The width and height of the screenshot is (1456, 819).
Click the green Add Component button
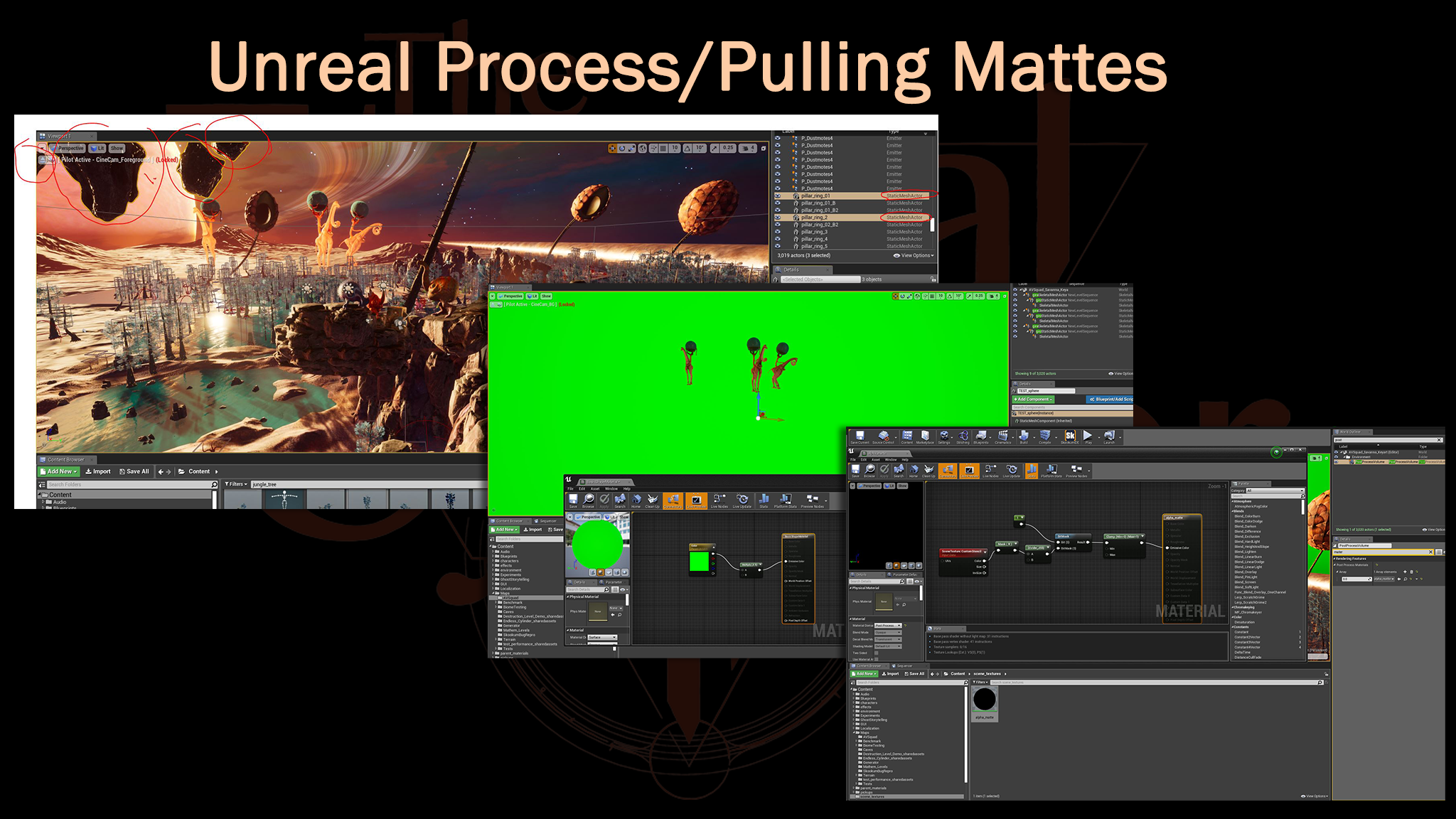click(1032, 400)
